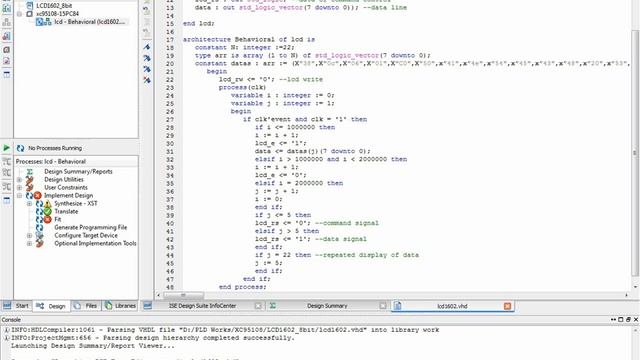Screen dimensions: 640x360
Task: Click the editor horizontal scrollbar left arrow
Action: tap(159, 295)
